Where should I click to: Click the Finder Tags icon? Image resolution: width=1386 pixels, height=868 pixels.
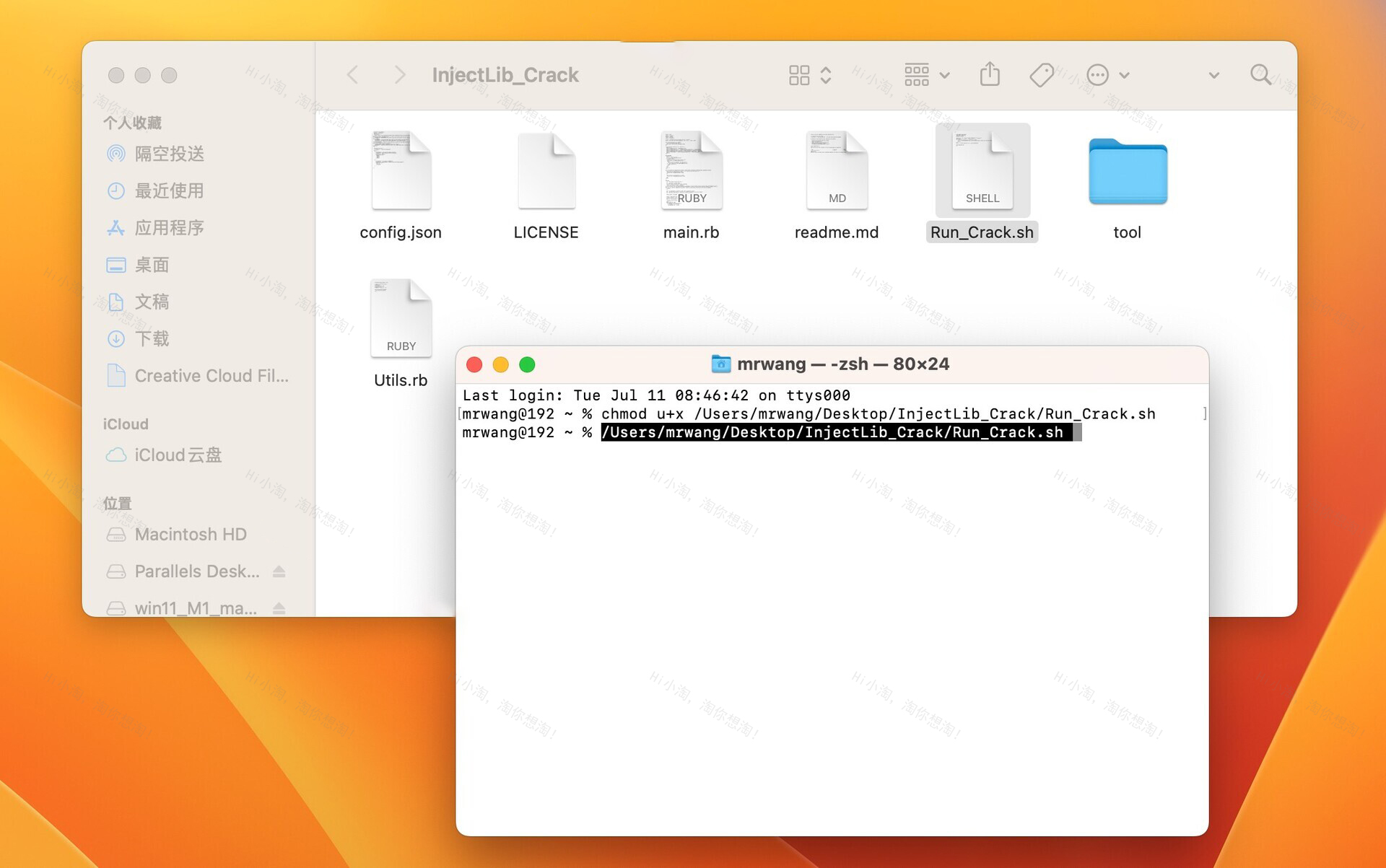[1041, 75]
